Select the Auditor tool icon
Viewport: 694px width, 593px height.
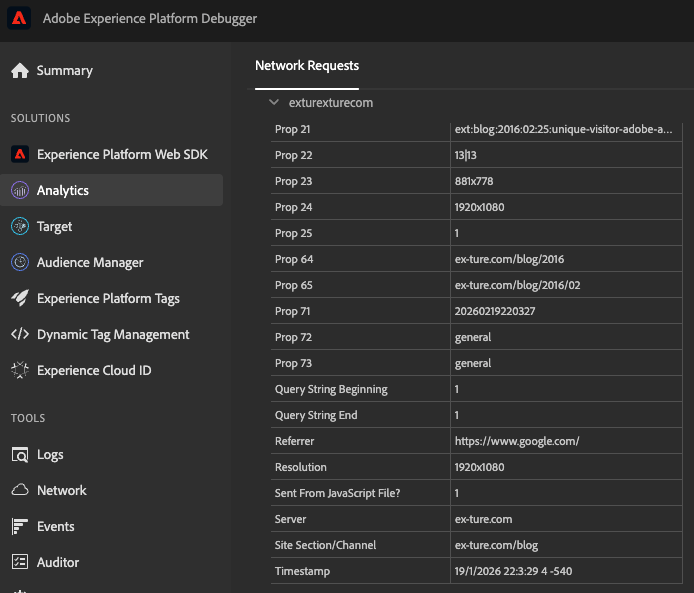tap(20, 563)
